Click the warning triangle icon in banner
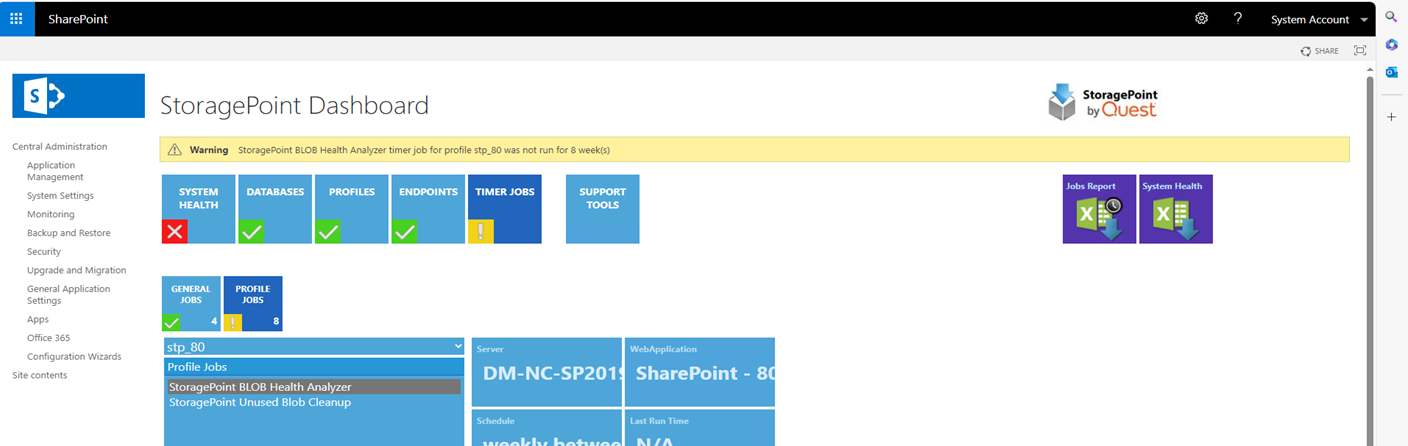Image resolution: width=1408 pixels, height=446 pixels. click(x=175, y=150)
